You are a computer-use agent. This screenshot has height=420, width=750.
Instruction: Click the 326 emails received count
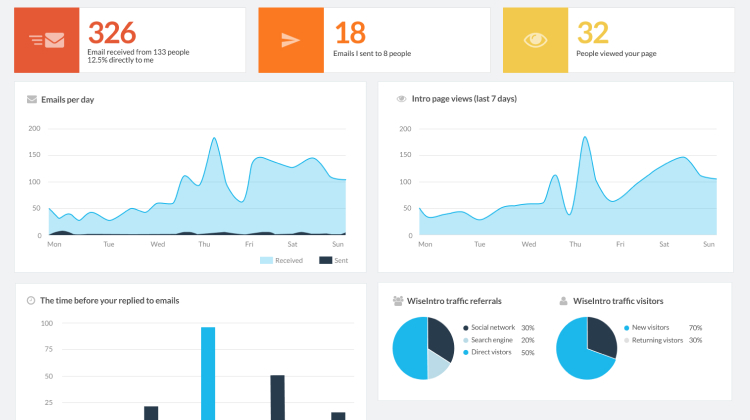pos(112,33)
